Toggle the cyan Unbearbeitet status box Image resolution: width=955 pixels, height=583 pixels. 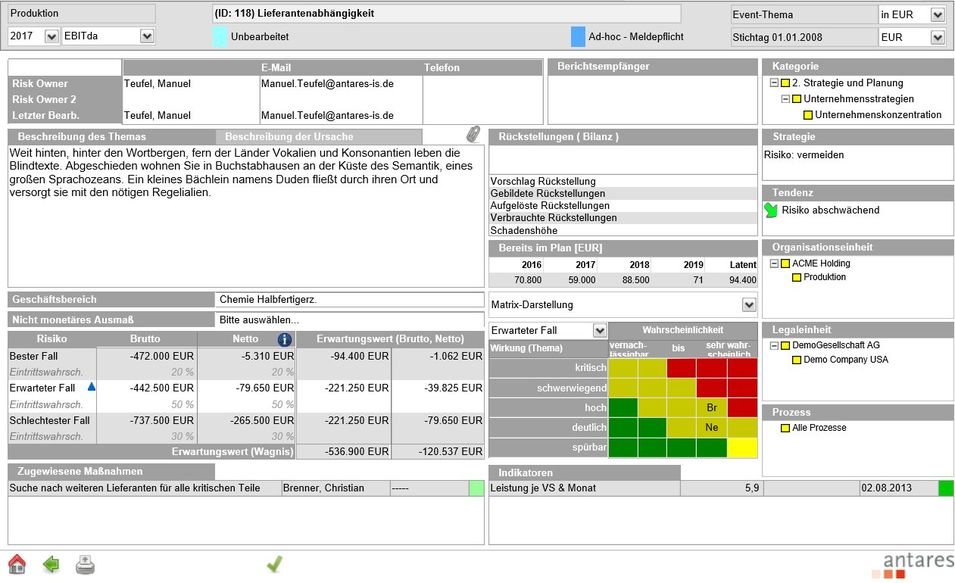[218, 34]
